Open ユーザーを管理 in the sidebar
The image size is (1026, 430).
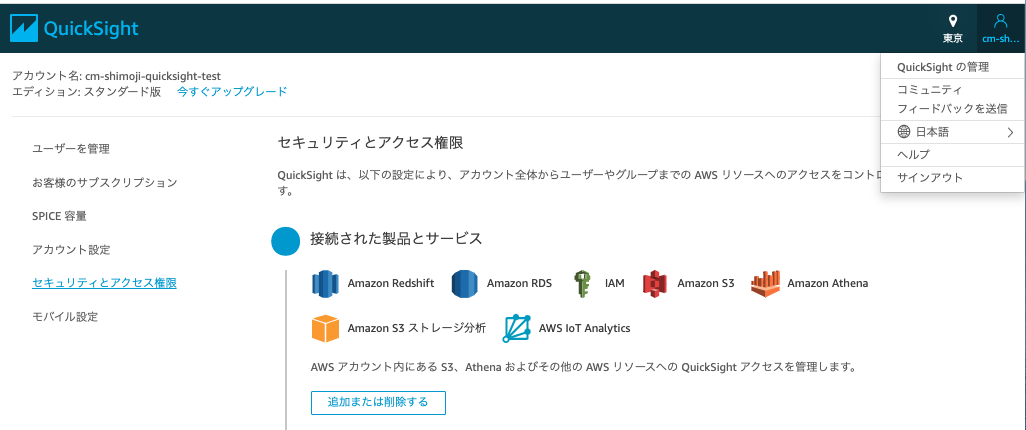click(71, 149)
